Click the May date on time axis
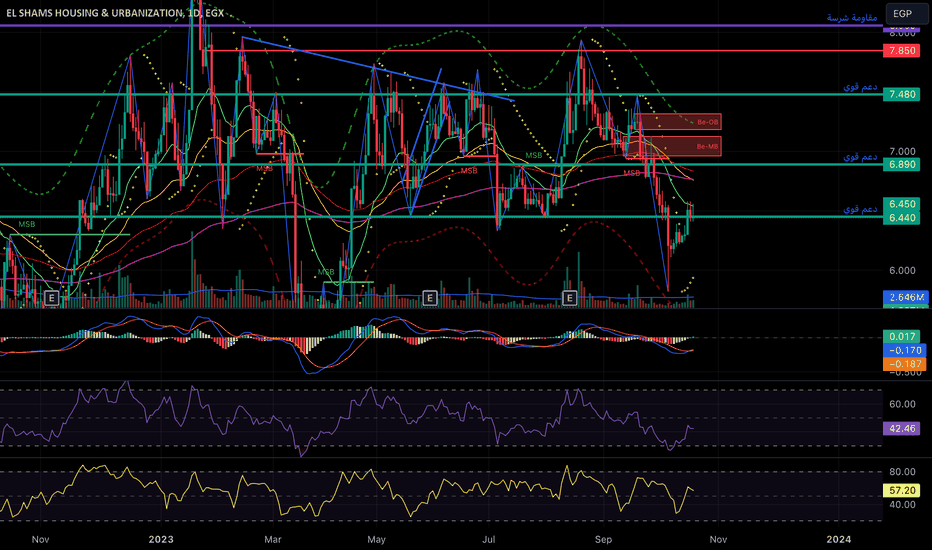Screen dimensions: 932x550 point(376,539)
